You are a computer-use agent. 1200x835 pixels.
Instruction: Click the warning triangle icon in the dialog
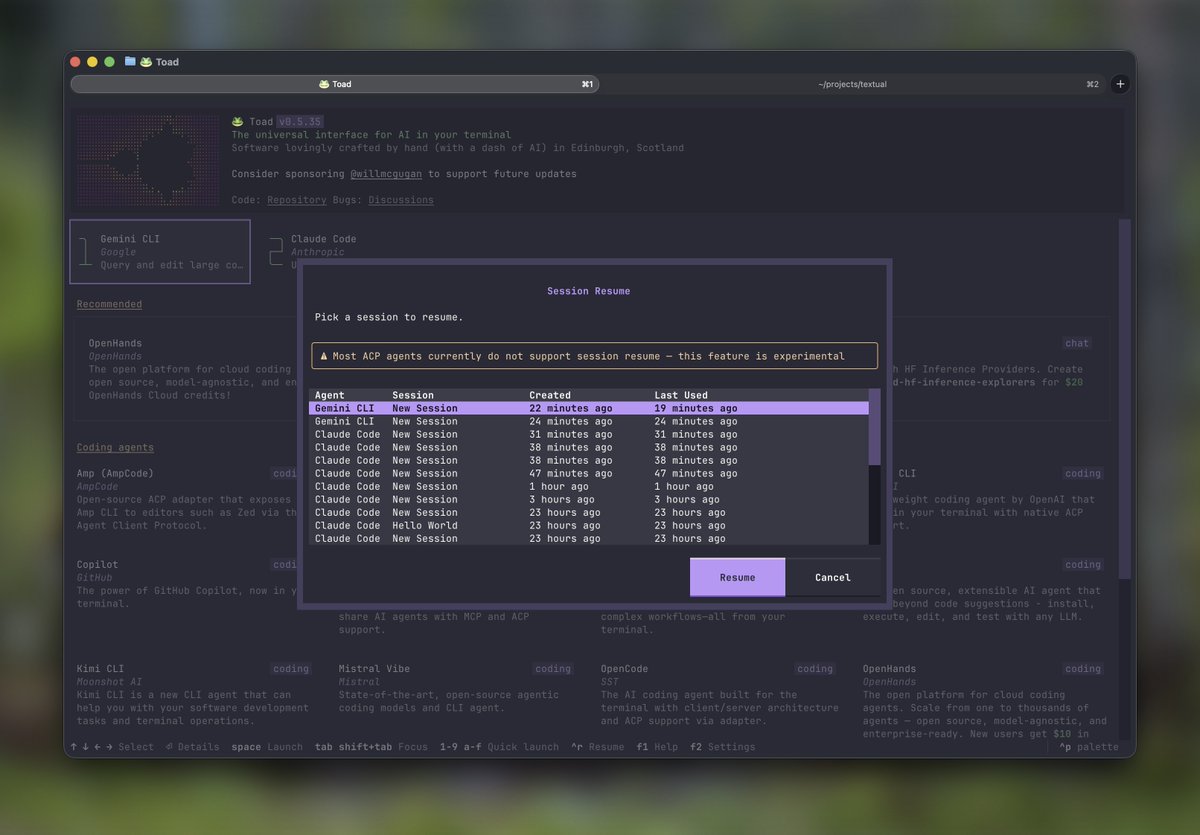tap(323, 356)
